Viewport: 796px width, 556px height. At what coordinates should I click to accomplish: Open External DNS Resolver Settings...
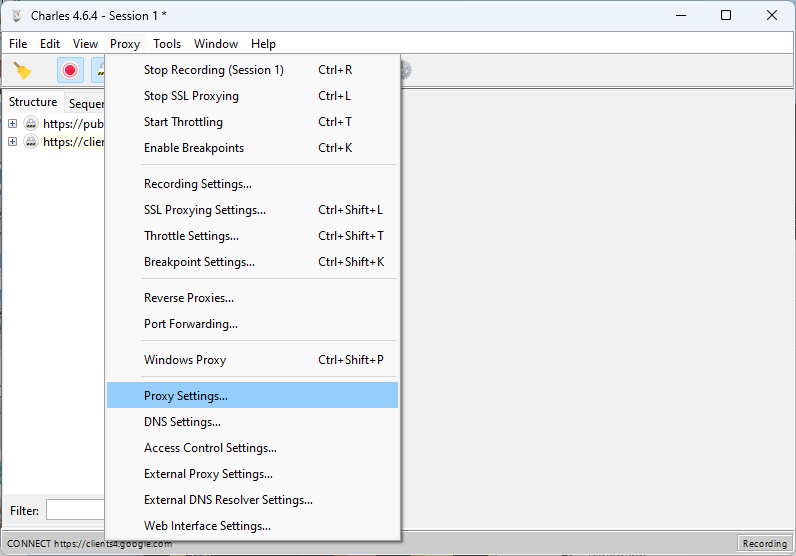(x=252, y=499)
